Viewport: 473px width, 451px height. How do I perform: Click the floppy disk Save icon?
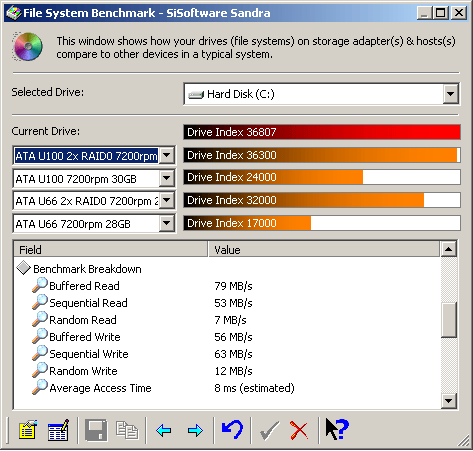point(96,430)
